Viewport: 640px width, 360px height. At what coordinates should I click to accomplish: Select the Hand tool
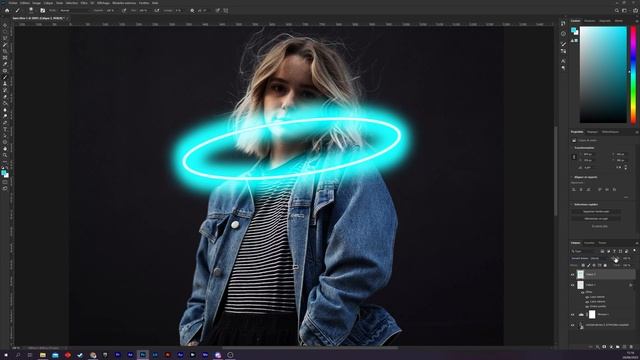[5, 149]
